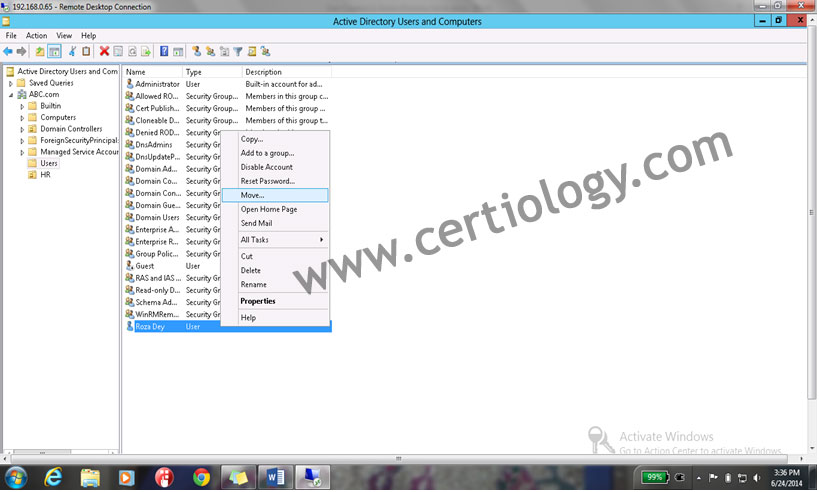Toggle the Action Pane toolbar icon
Screen dimensions: 819x492
(178, 51)
